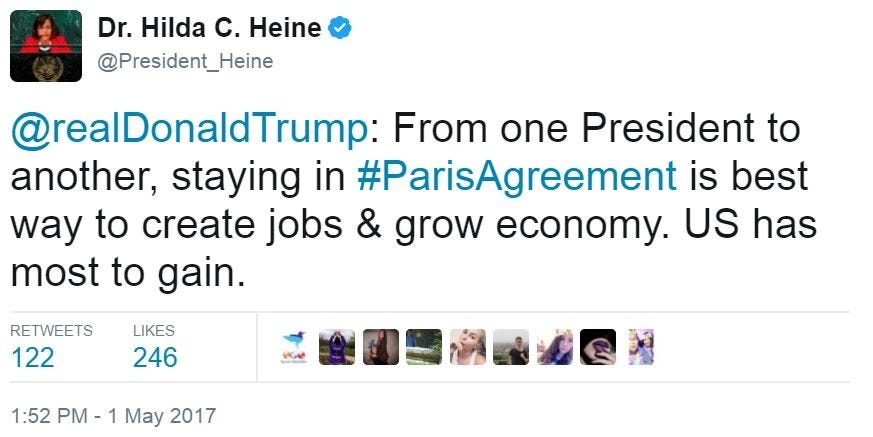The image size is (873, 437).
Task: Click the black-background liker avatar
Action: click(x=598, y=346)
